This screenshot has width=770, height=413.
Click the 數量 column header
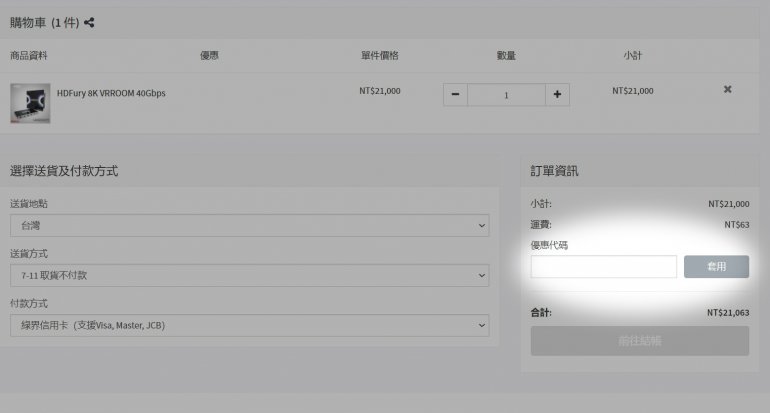[506, 55]
